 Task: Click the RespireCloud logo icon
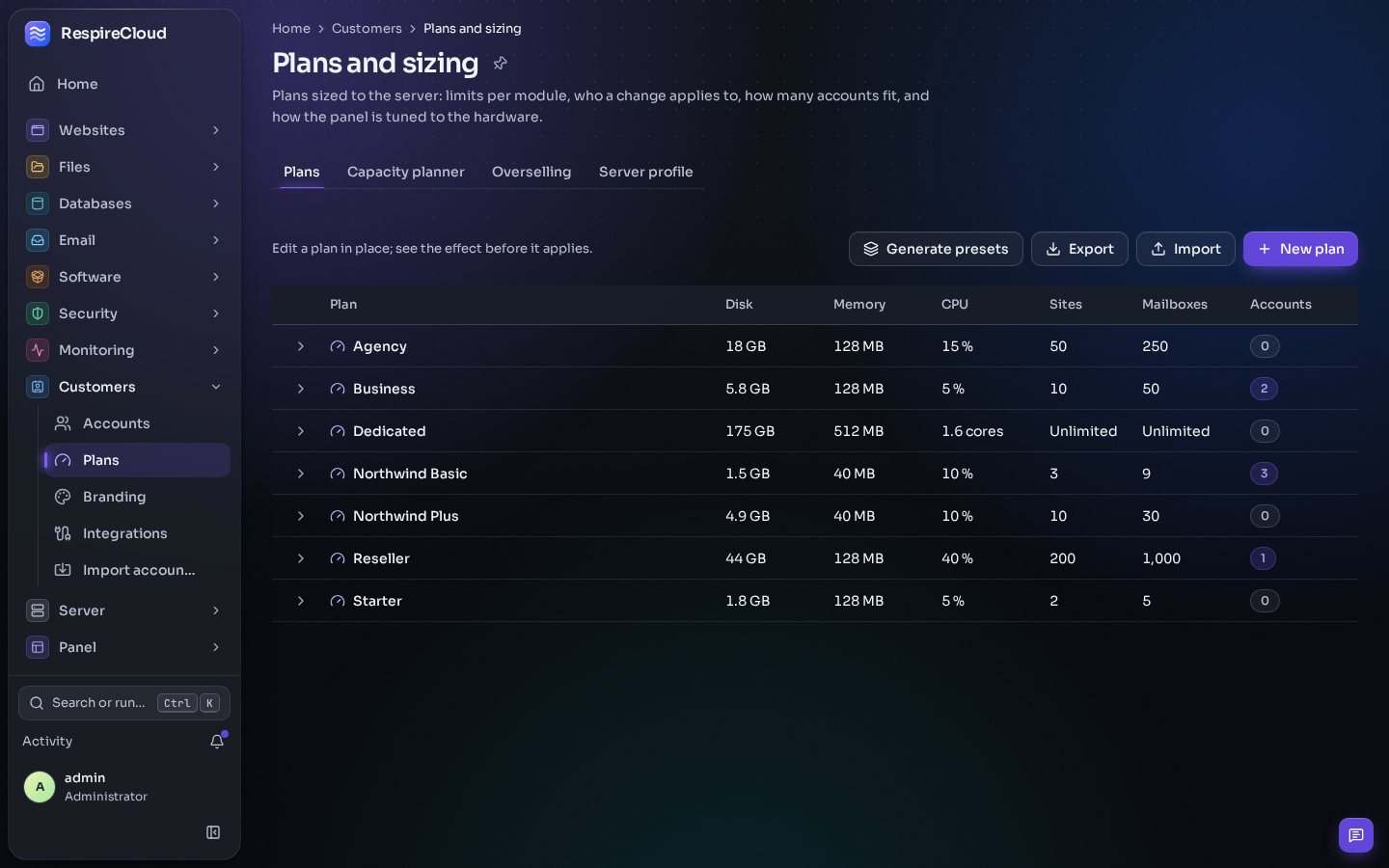38,34
